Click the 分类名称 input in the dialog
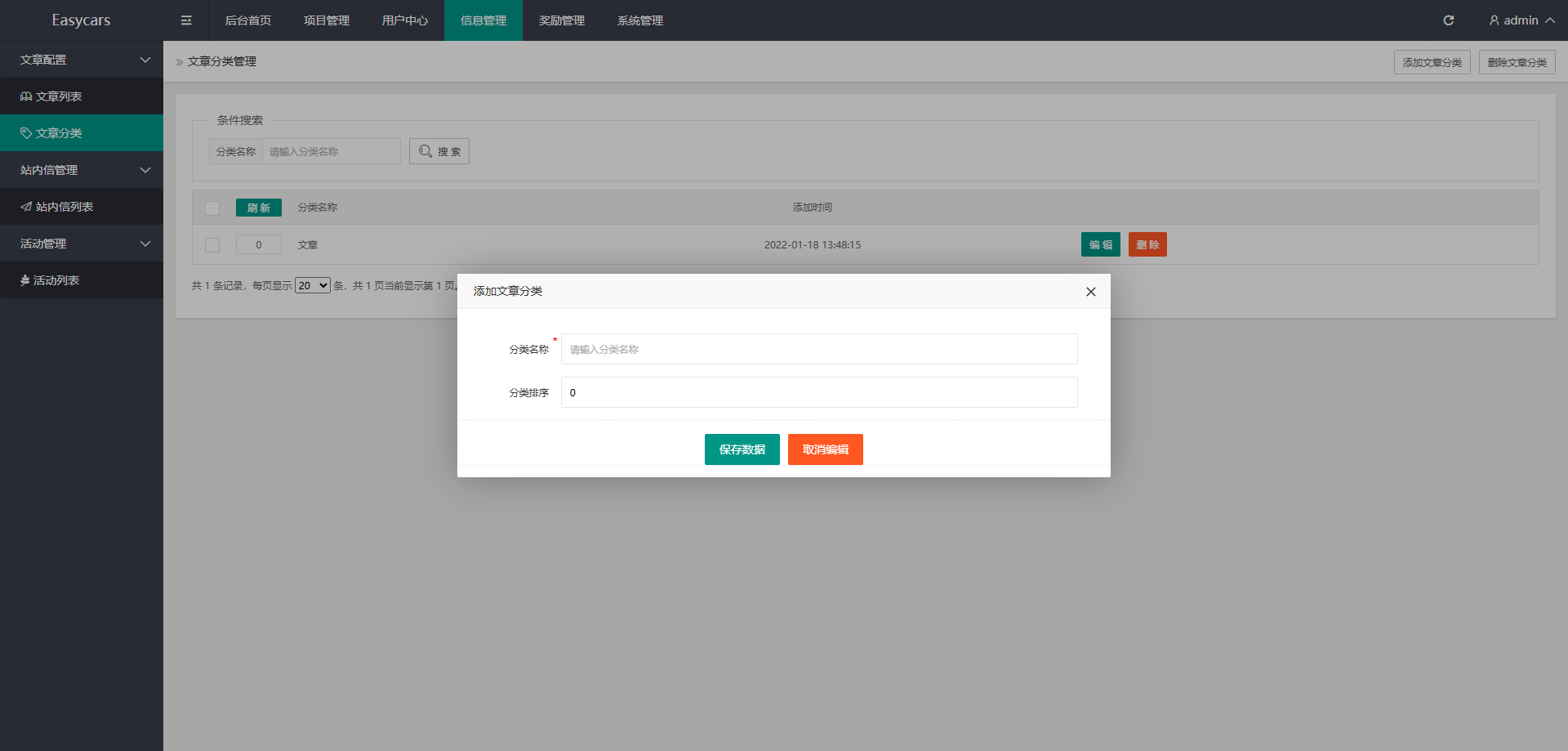Viewport: 1568px width, 751px height. (818, 349)
